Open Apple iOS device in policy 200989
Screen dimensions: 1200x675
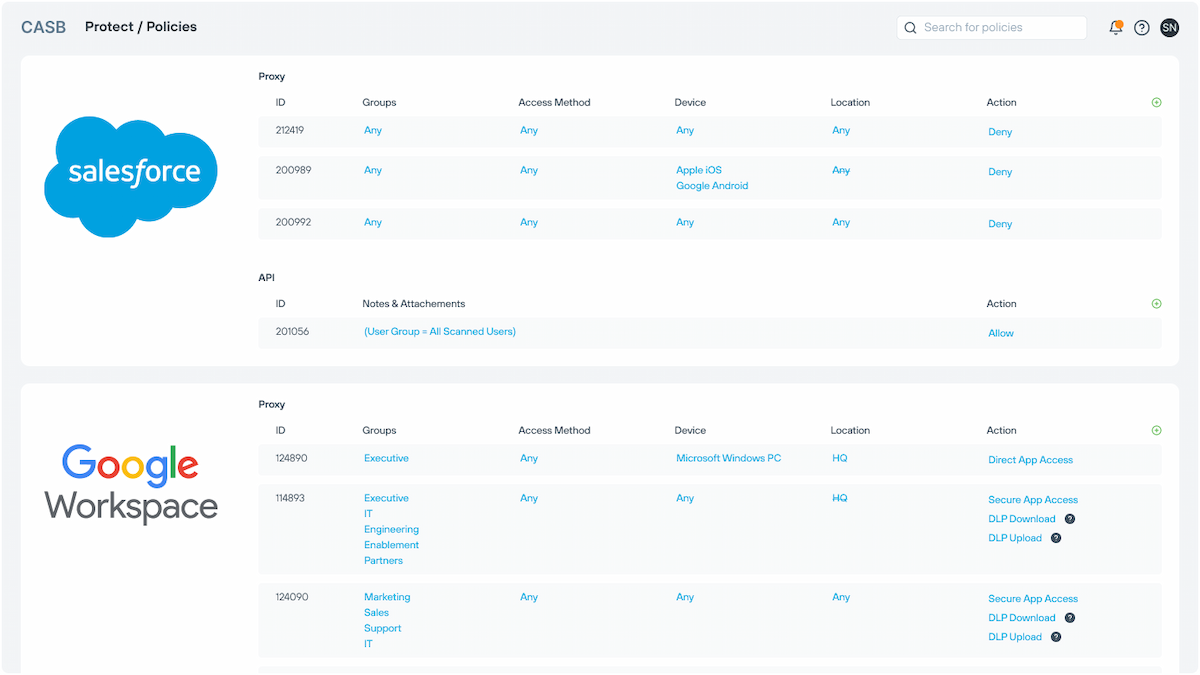tap(698, 170)
